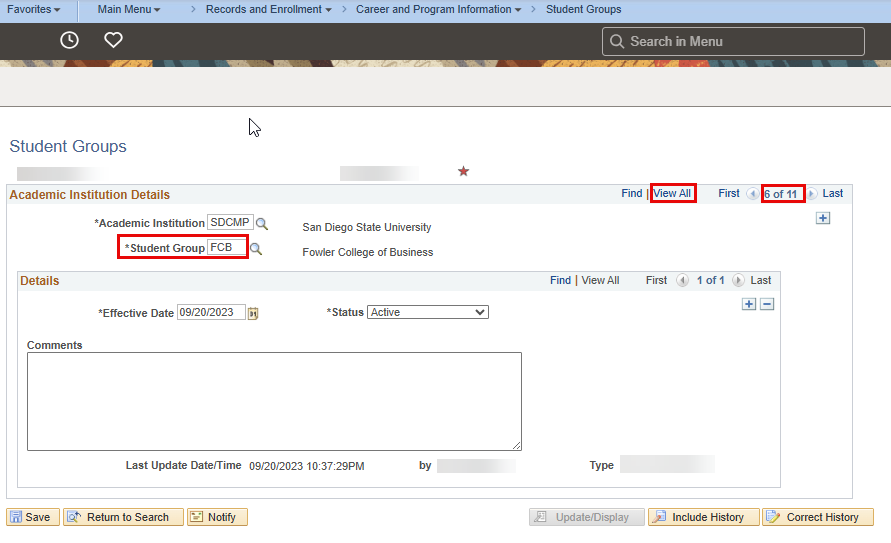Click the Student Groups page heading
The image size is (891, 543).
click(x=68, y=147)
